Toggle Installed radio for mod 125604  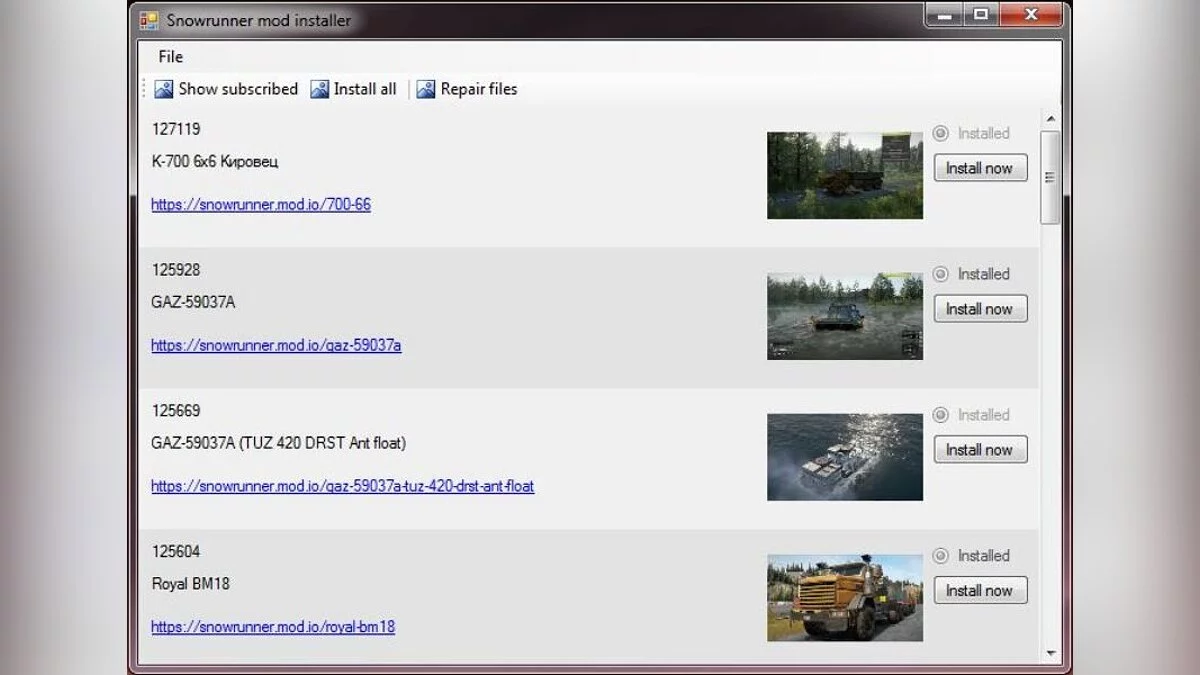[x=941, y=556]
